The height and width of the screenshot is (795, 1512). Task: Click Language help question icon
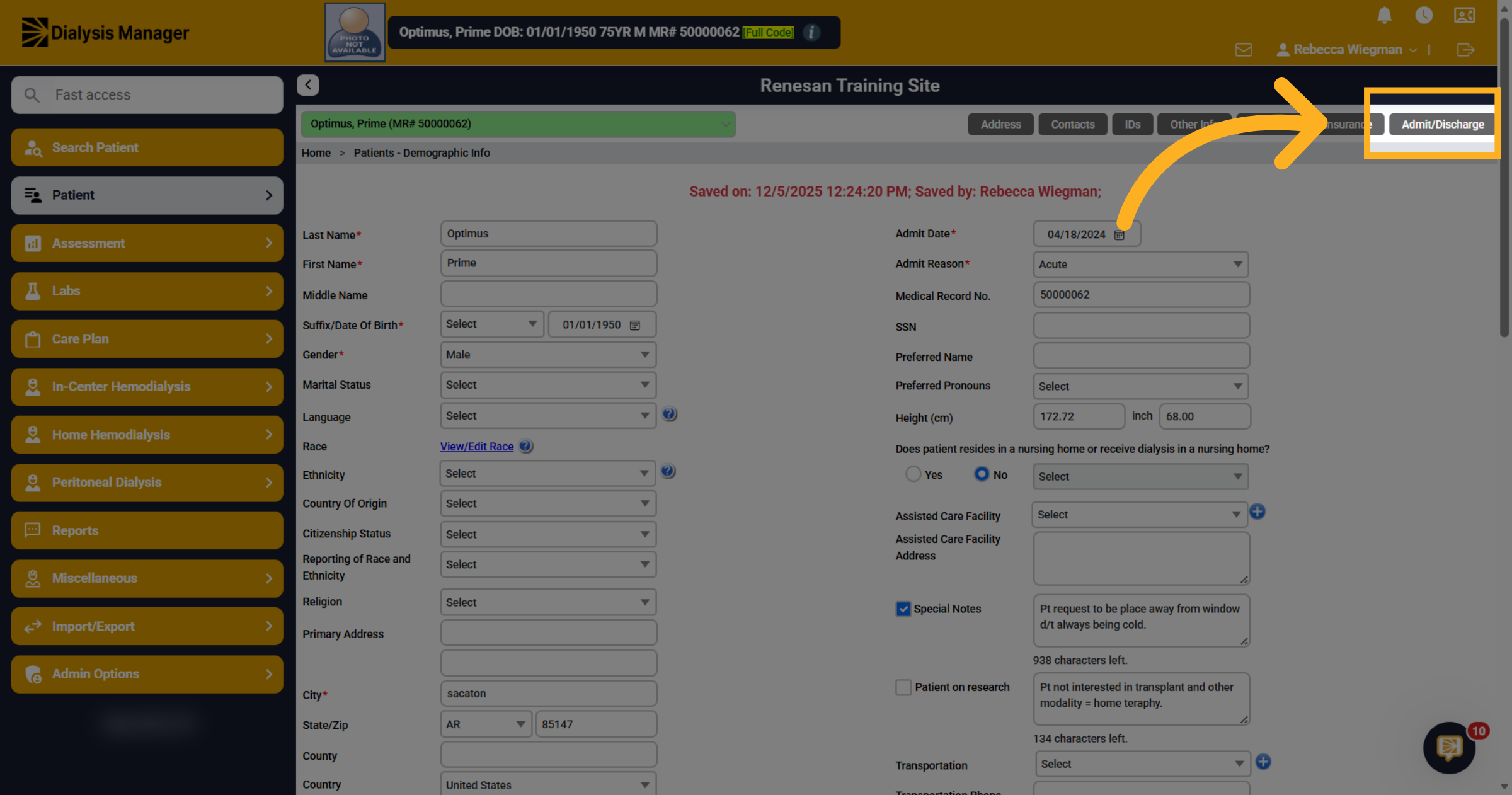tap(670, 415)
